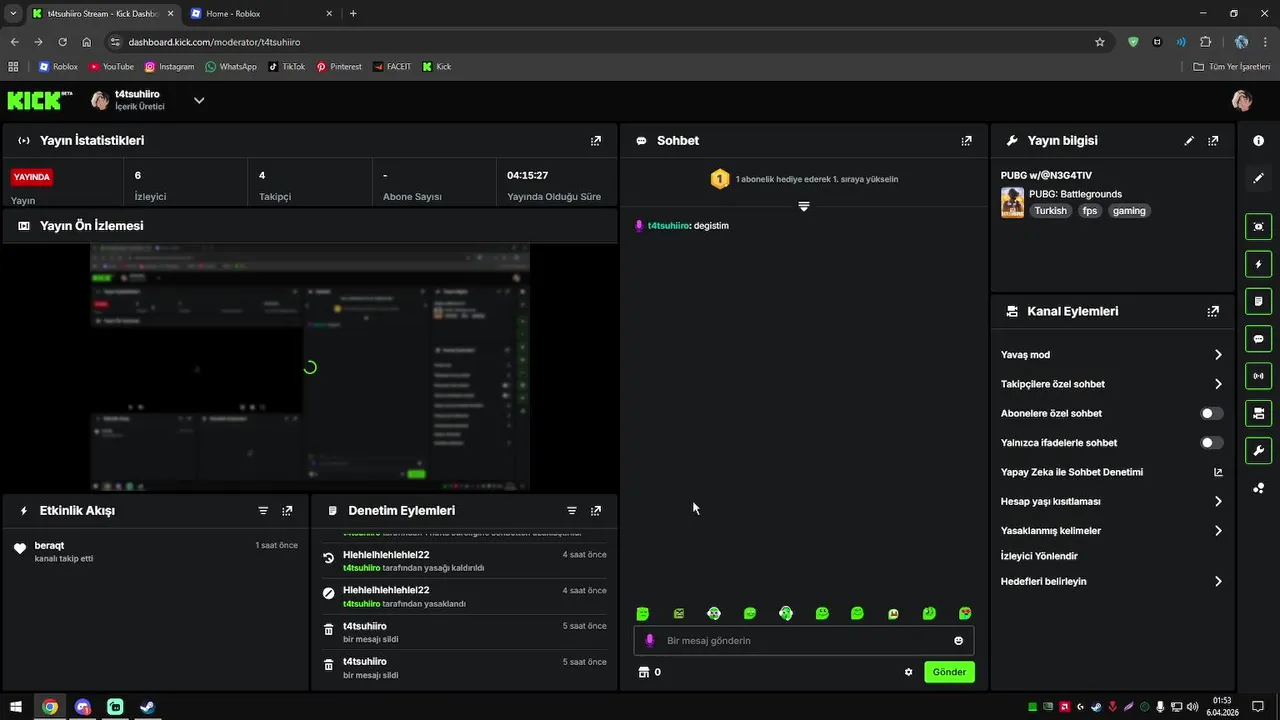Click the YAYINDA live badge
This screenshot has height=720, width=1280.
coord(32,177)
